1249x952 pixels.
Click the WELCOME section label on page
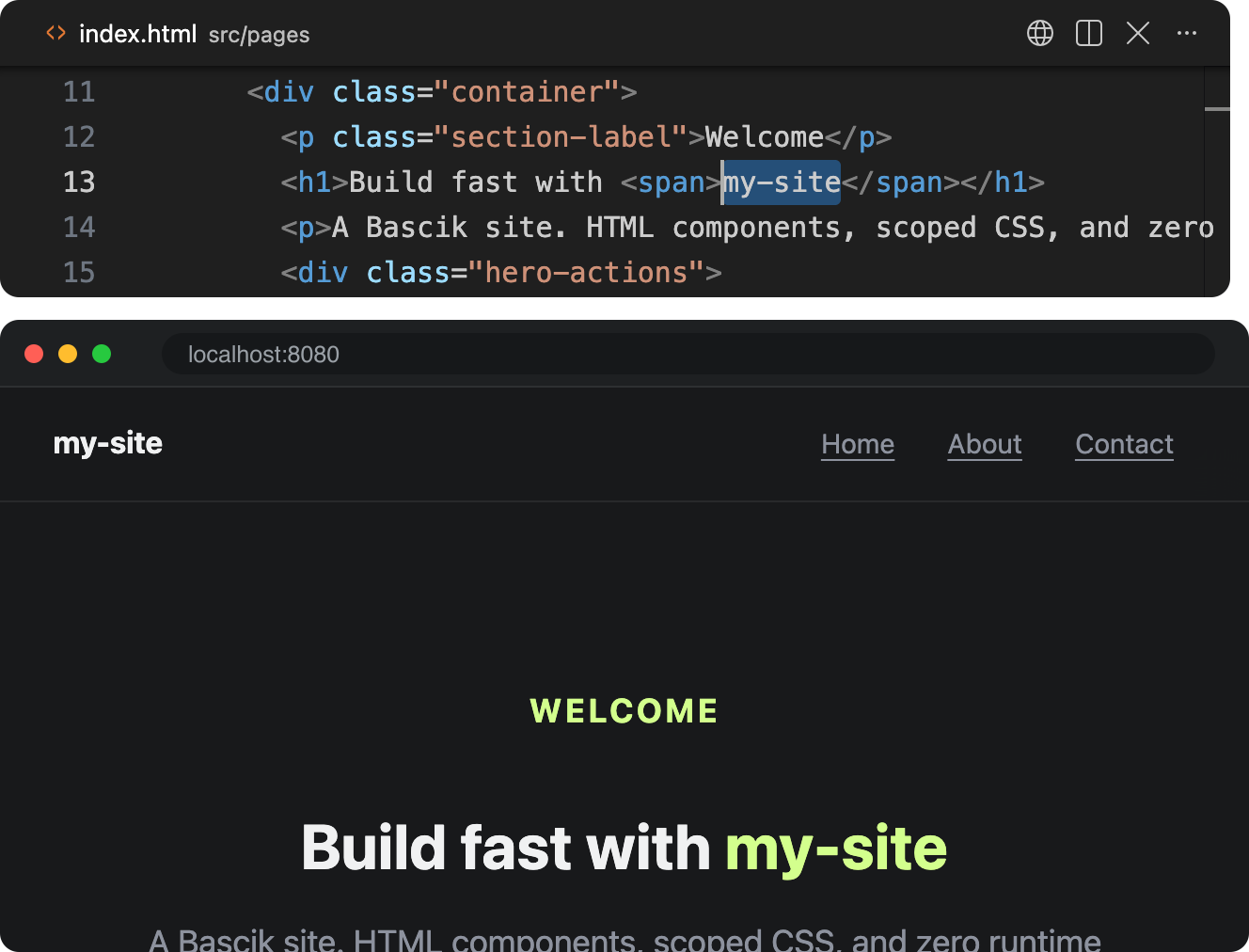(624, 710)
